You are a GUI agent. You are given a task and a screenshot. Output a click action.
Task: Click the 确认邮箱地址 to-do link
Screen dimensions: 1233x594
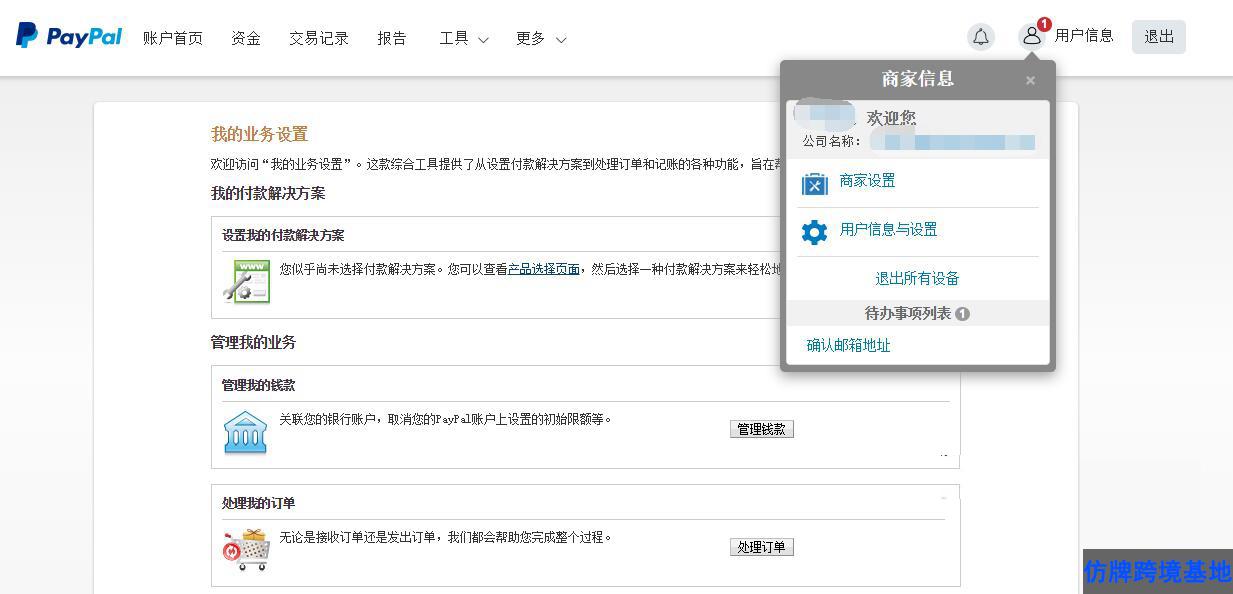(848, 345)
